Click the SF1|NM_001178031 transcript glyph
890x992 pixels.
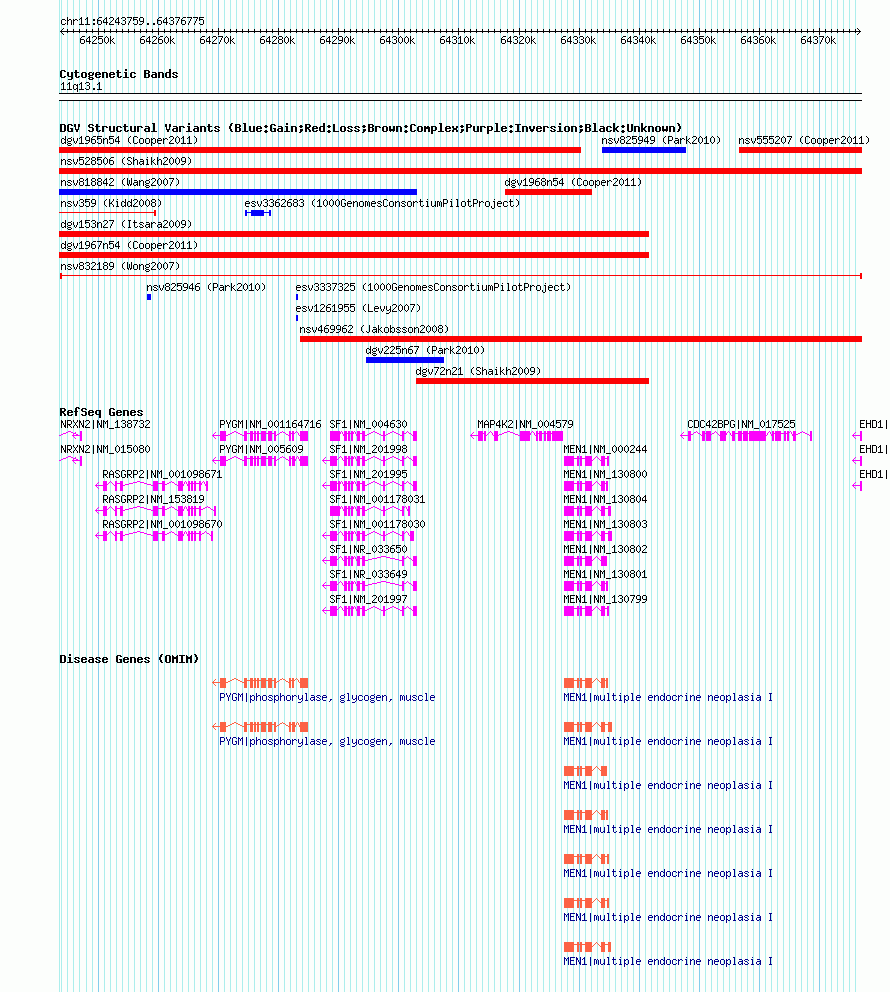(370, 511)
